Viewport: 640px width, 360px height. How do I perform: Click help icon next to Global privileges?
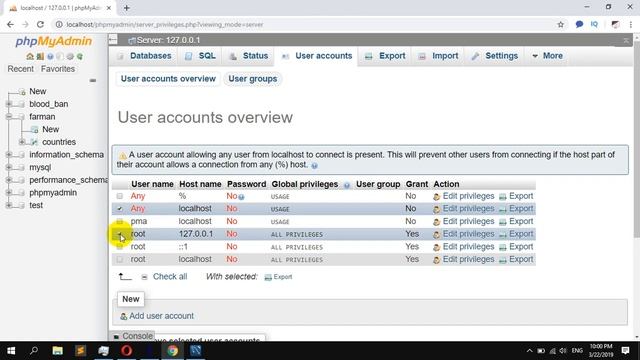tap(347, 185)
